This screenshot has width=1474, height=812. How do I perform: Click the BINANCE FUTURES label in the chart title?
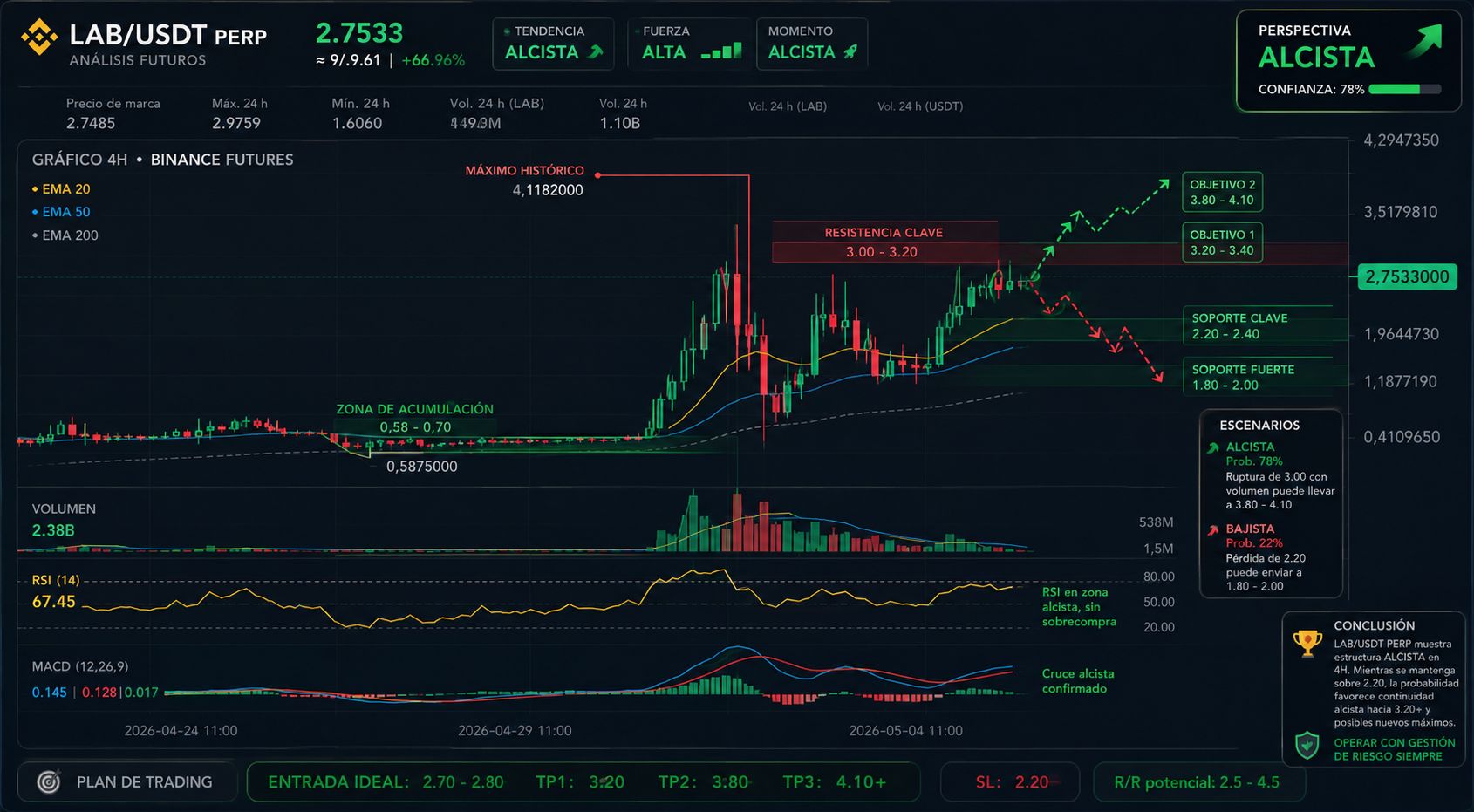(222, 160)
